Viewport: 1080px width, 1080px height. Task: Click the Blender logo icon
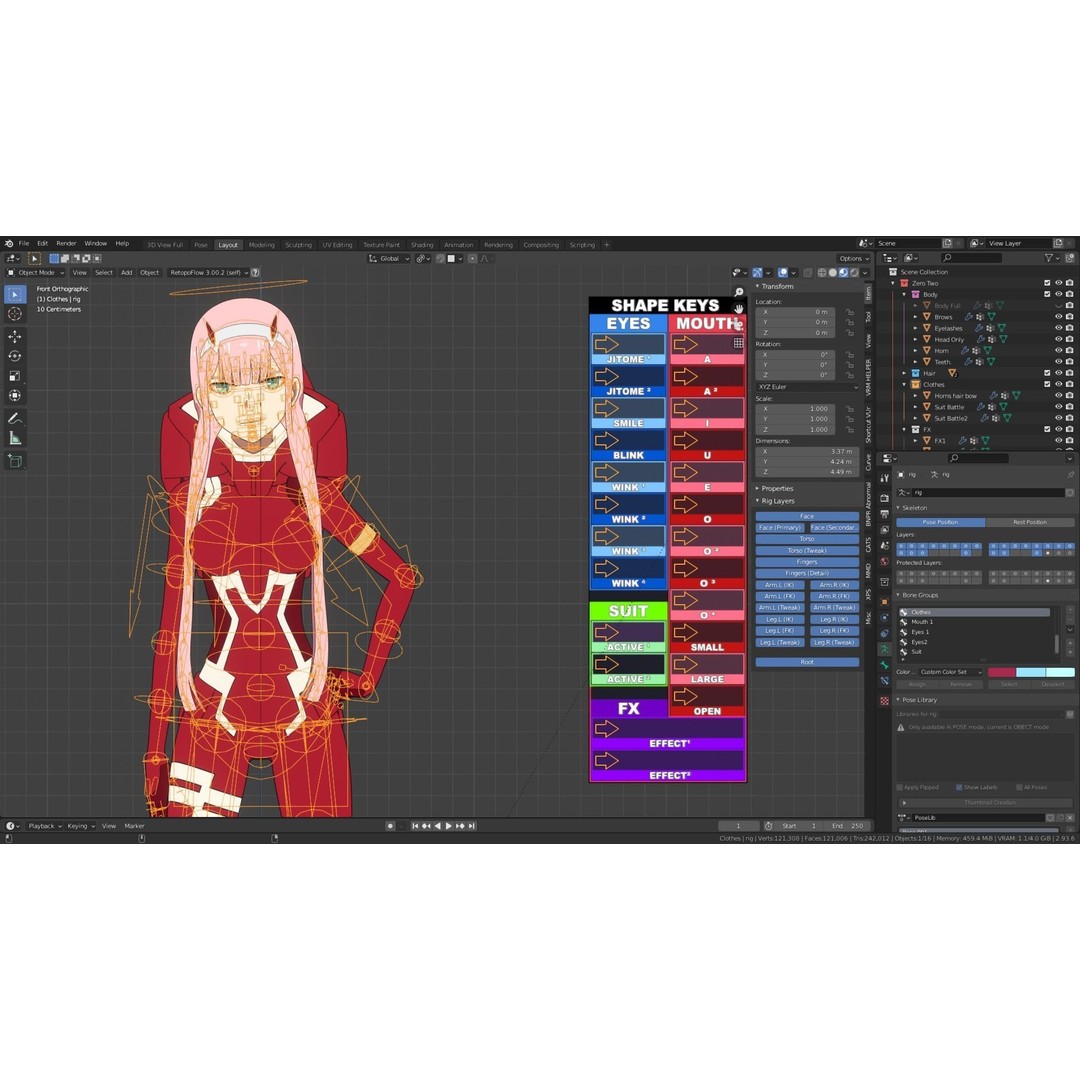tap(9, 243)
